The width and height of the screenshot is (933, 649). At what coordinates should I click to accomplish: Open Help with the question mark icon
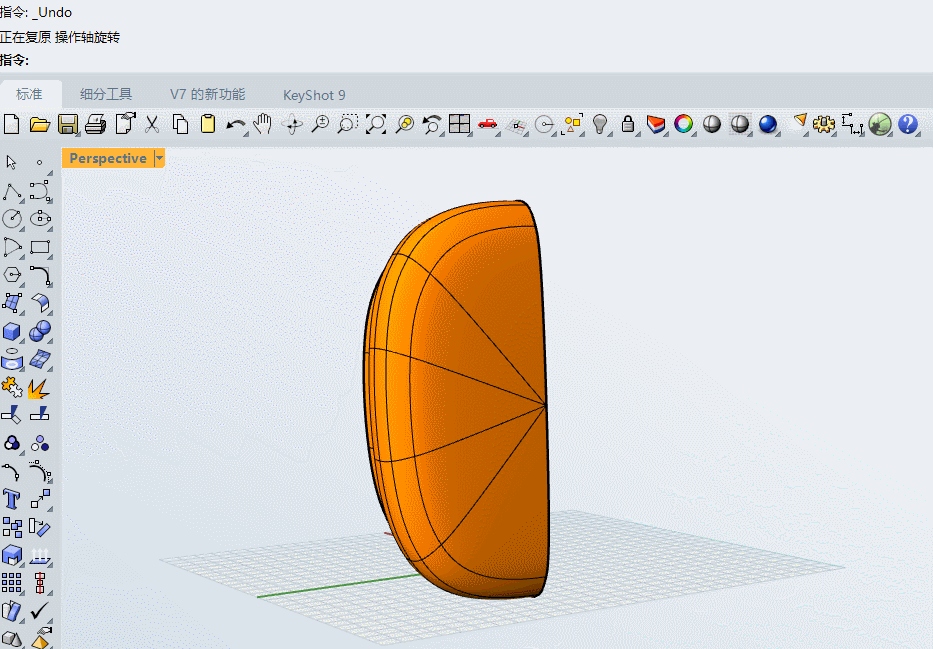point(907,124)
